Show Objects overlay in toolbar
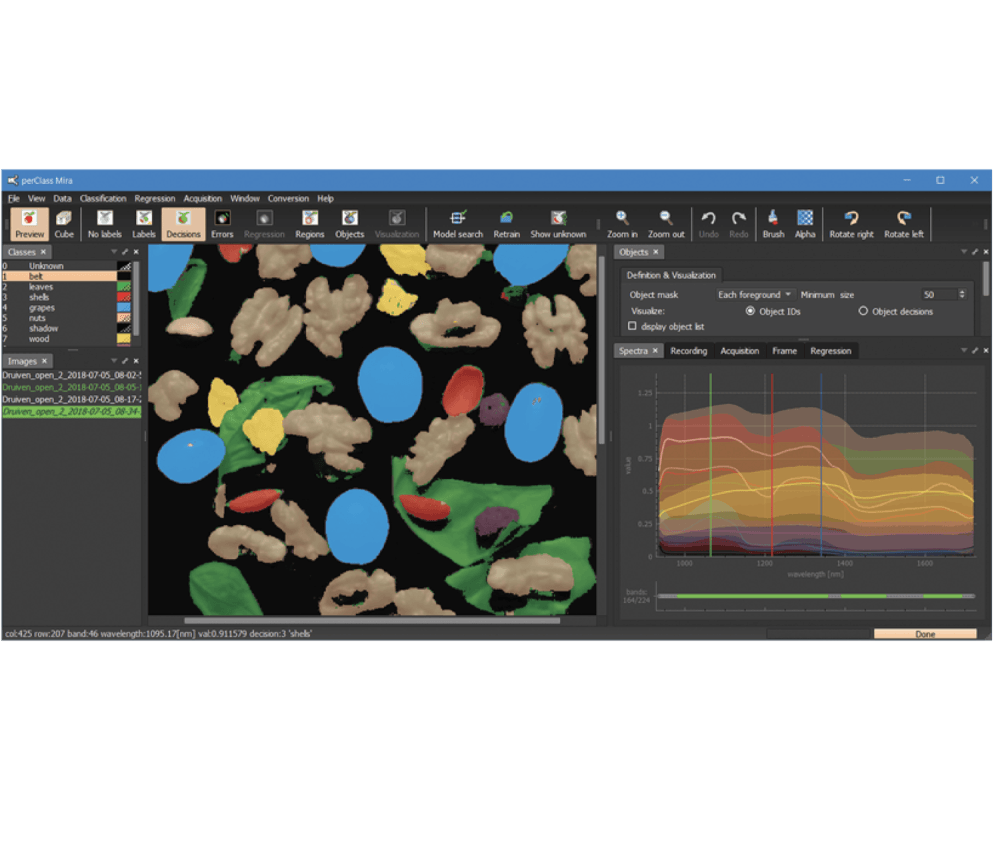The width and height of the screenshot is (1000, 865). click(349, 224)
